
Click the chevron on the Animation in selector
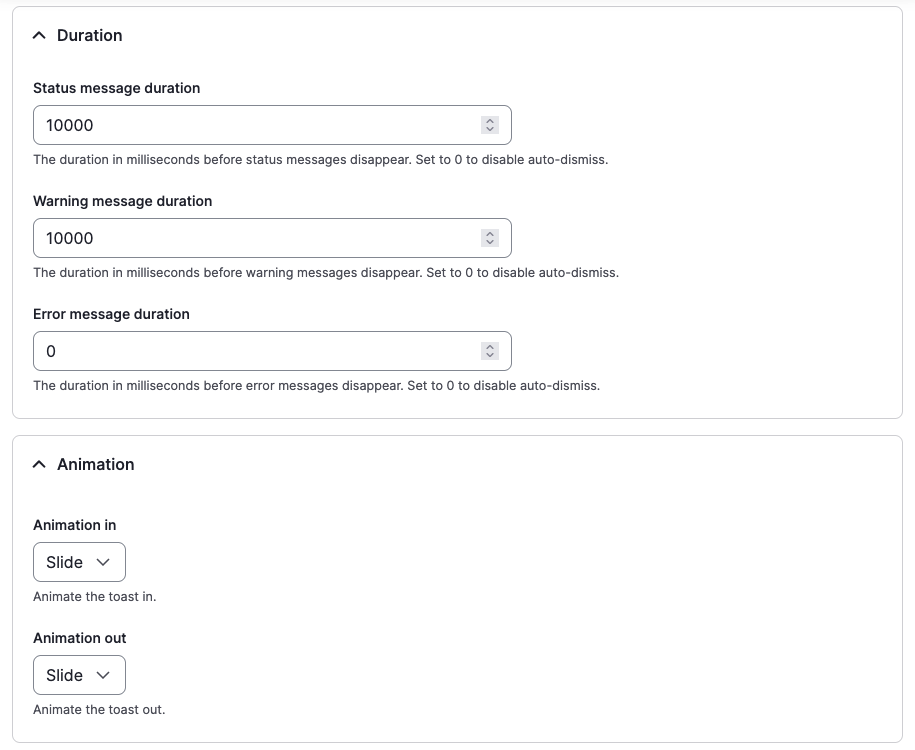[103, 562]
